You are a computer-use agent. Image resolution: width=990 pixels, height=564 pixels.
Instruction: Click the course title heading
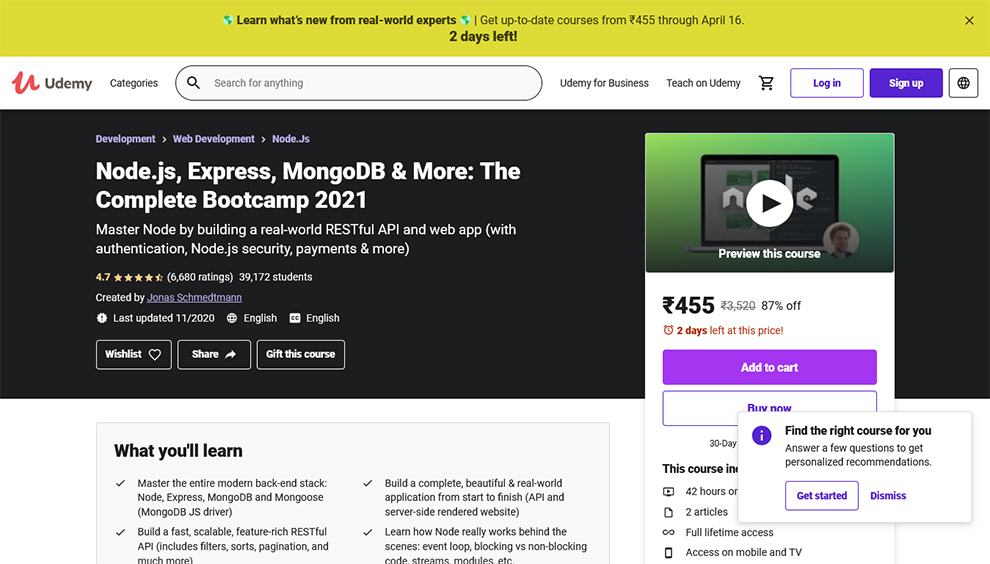308,185
